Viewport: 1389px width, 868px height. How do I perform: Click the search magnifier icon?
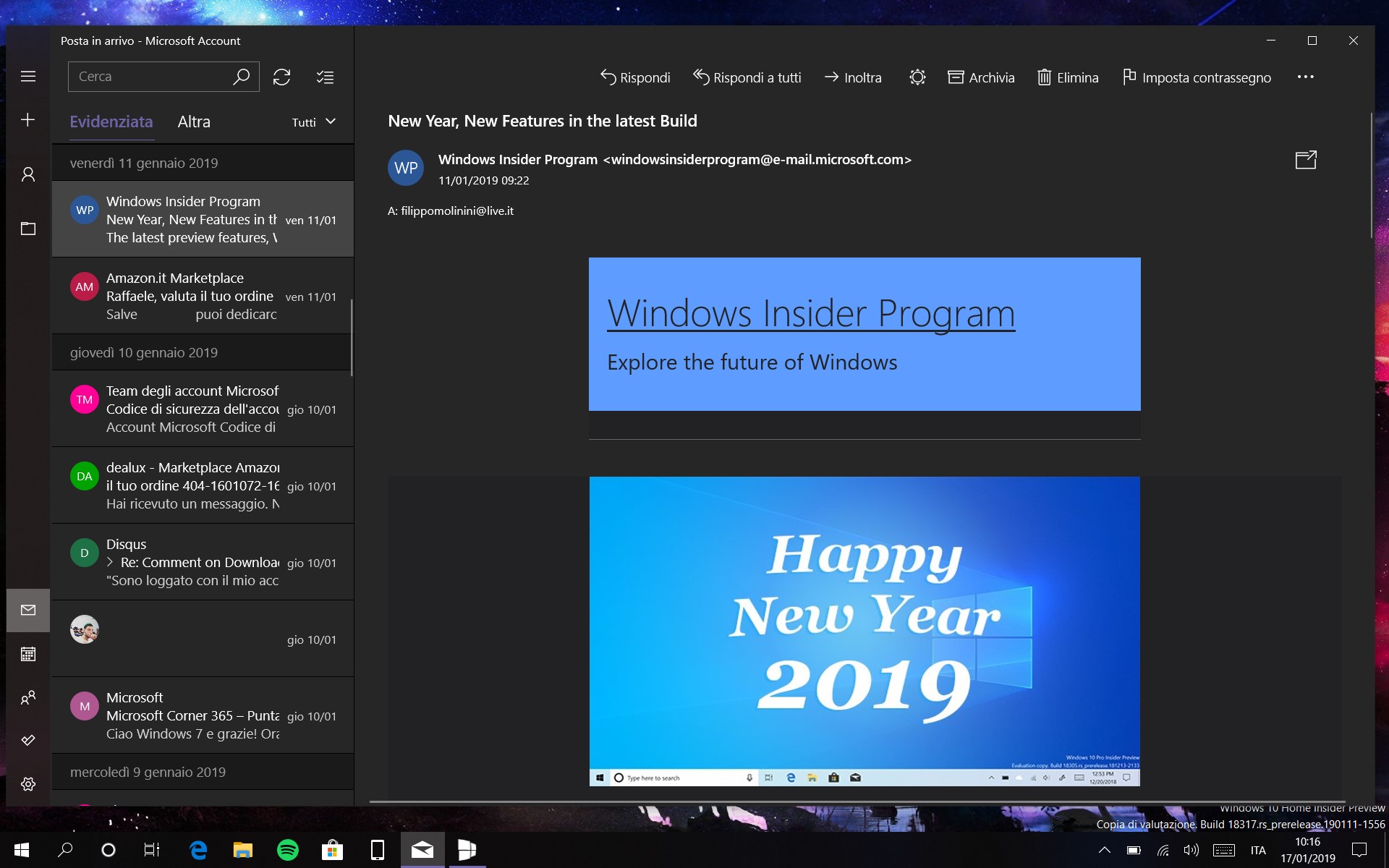(x=241, y=77)
